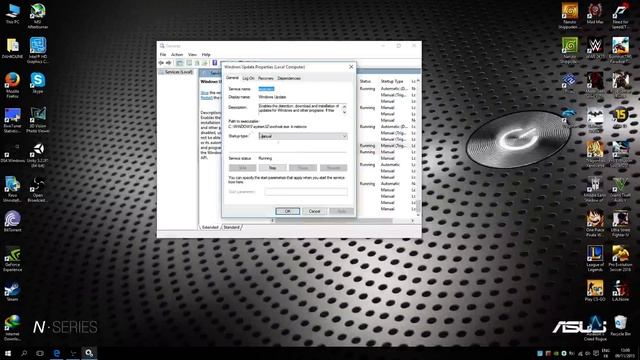The image size is (640, 360).
Task: Select the One Piece Pirate Warriors icon
Action: 595,224
